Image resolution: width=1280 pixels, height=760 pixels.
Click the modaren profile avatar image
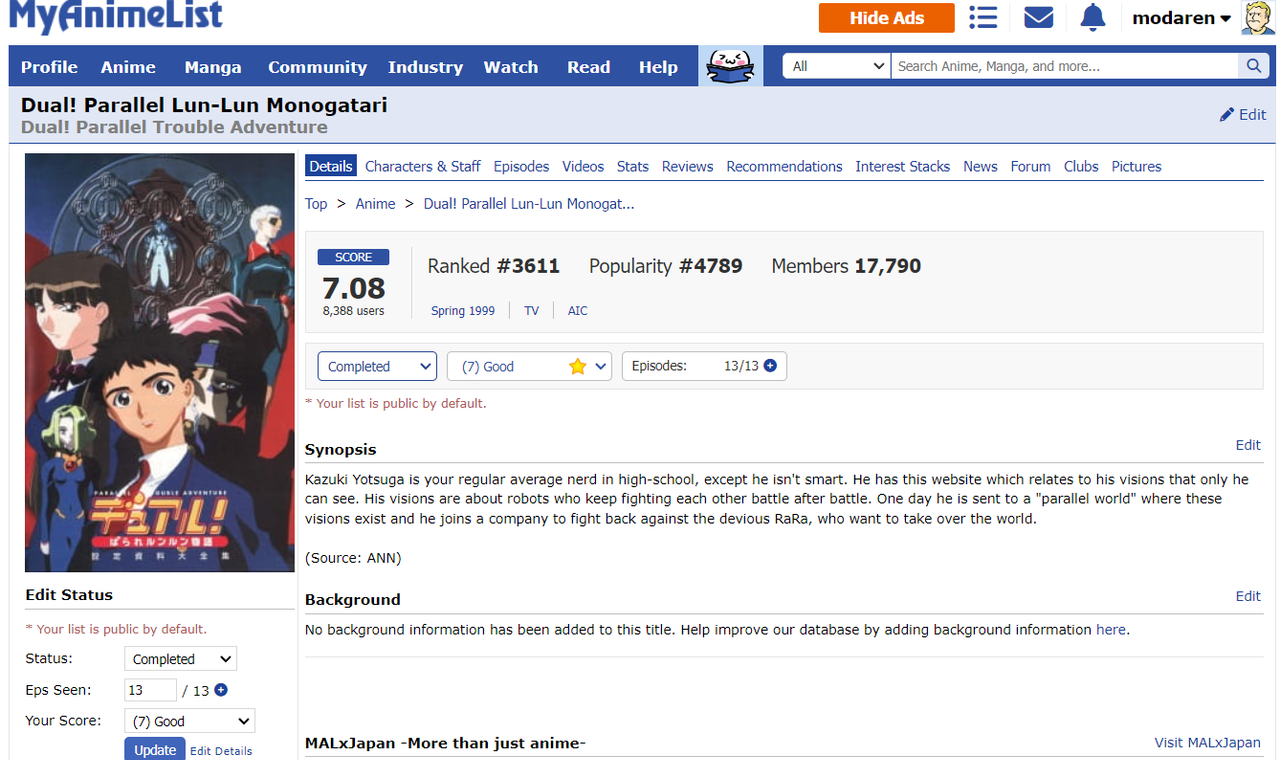(x=1258, y=18)
